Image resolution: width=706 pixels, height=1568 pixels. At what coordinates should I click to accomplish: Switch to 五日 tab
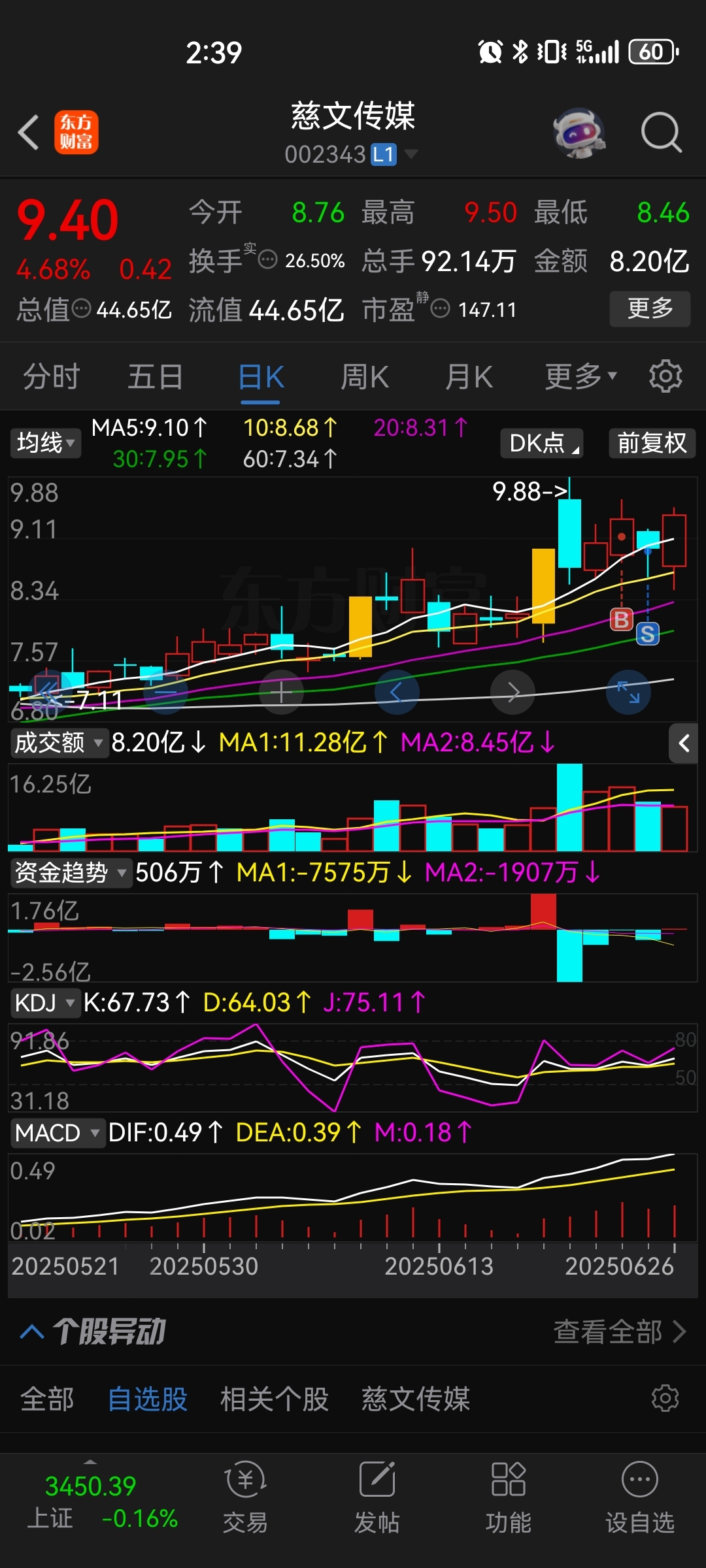click(x=155, y=376)
